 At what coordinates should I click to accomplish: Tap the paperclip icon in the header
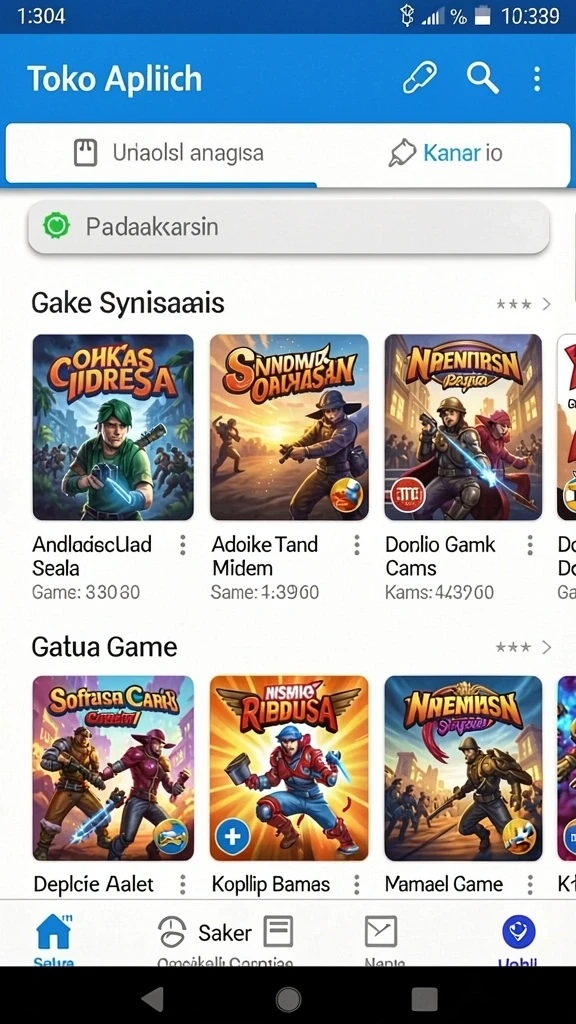click(419, 78)
